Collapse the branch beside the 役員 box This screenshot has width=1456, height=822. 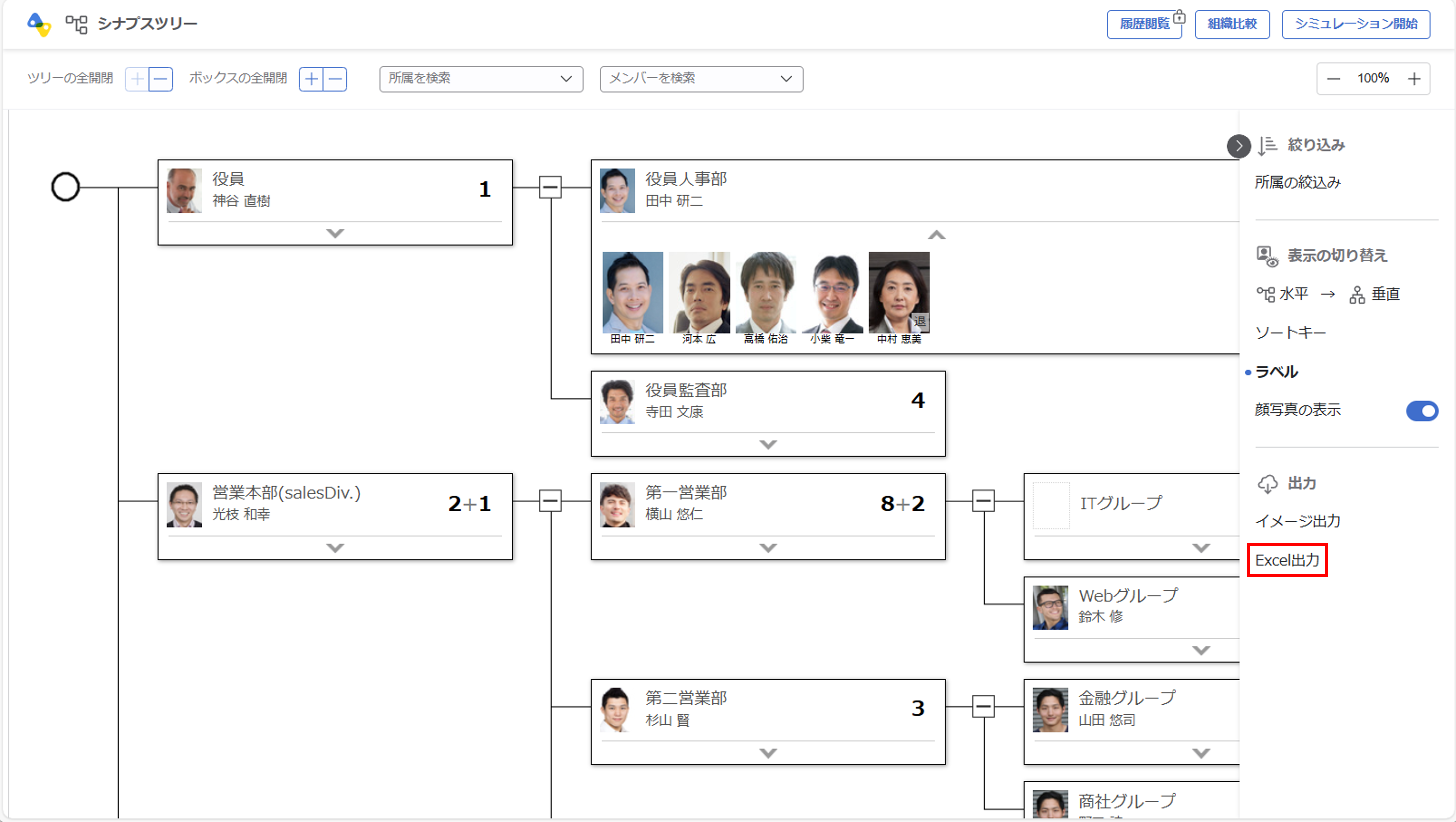[550, 187]
